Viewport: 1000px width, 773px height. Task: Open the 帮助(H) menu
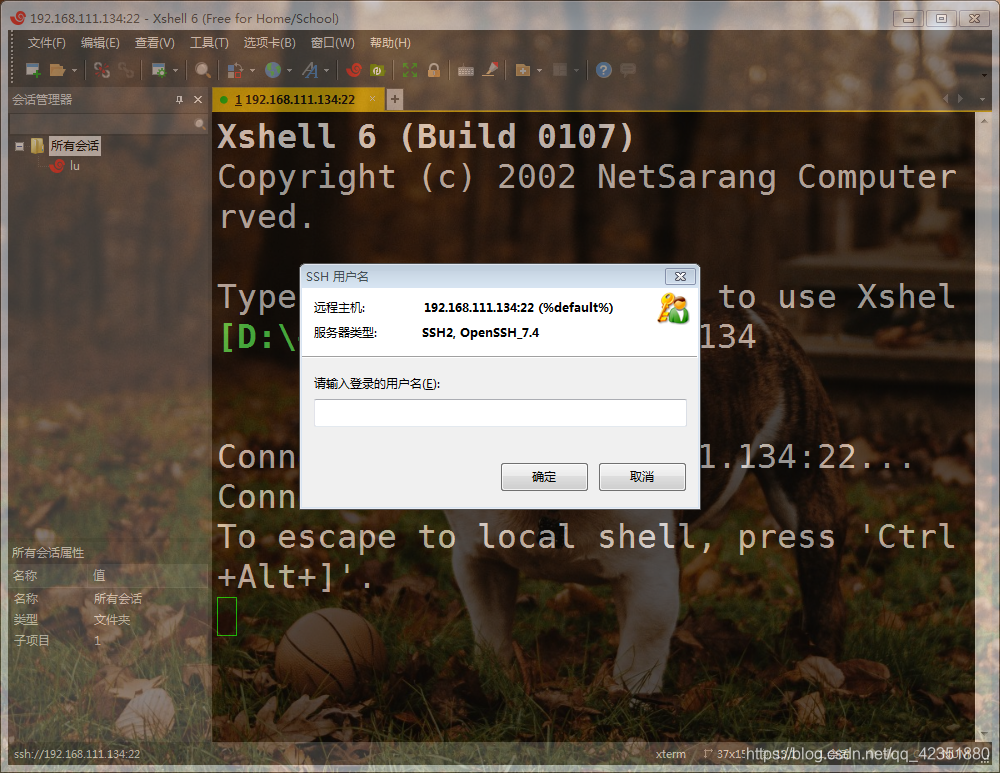pos(390,43)
